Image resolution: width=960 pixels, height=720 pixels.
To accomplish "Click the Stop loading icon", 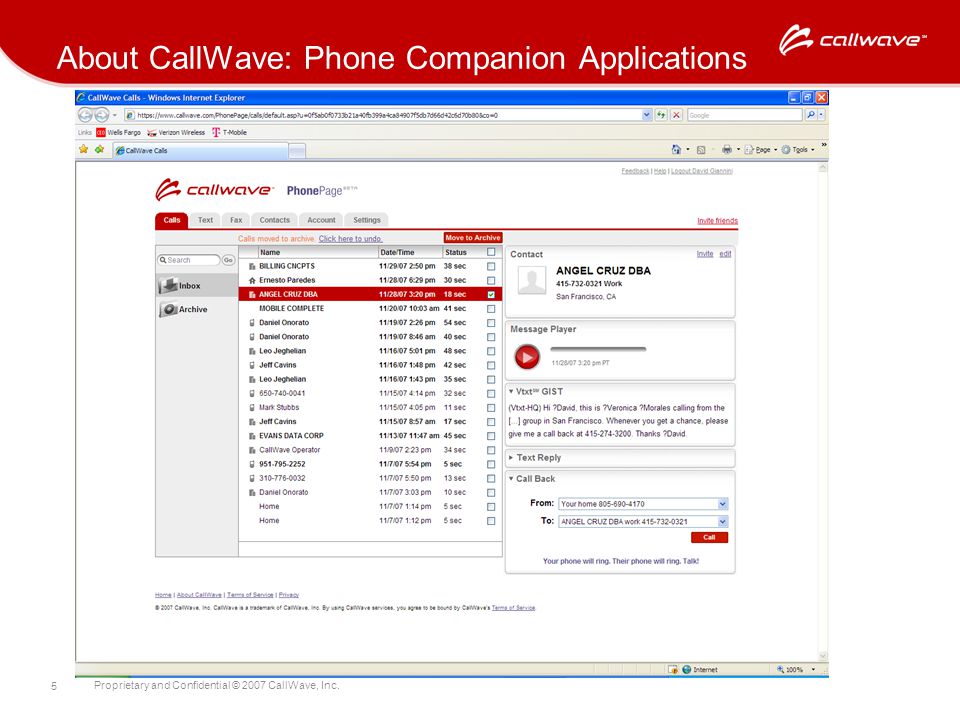I will pyautogui.click(x=676, y=115).
